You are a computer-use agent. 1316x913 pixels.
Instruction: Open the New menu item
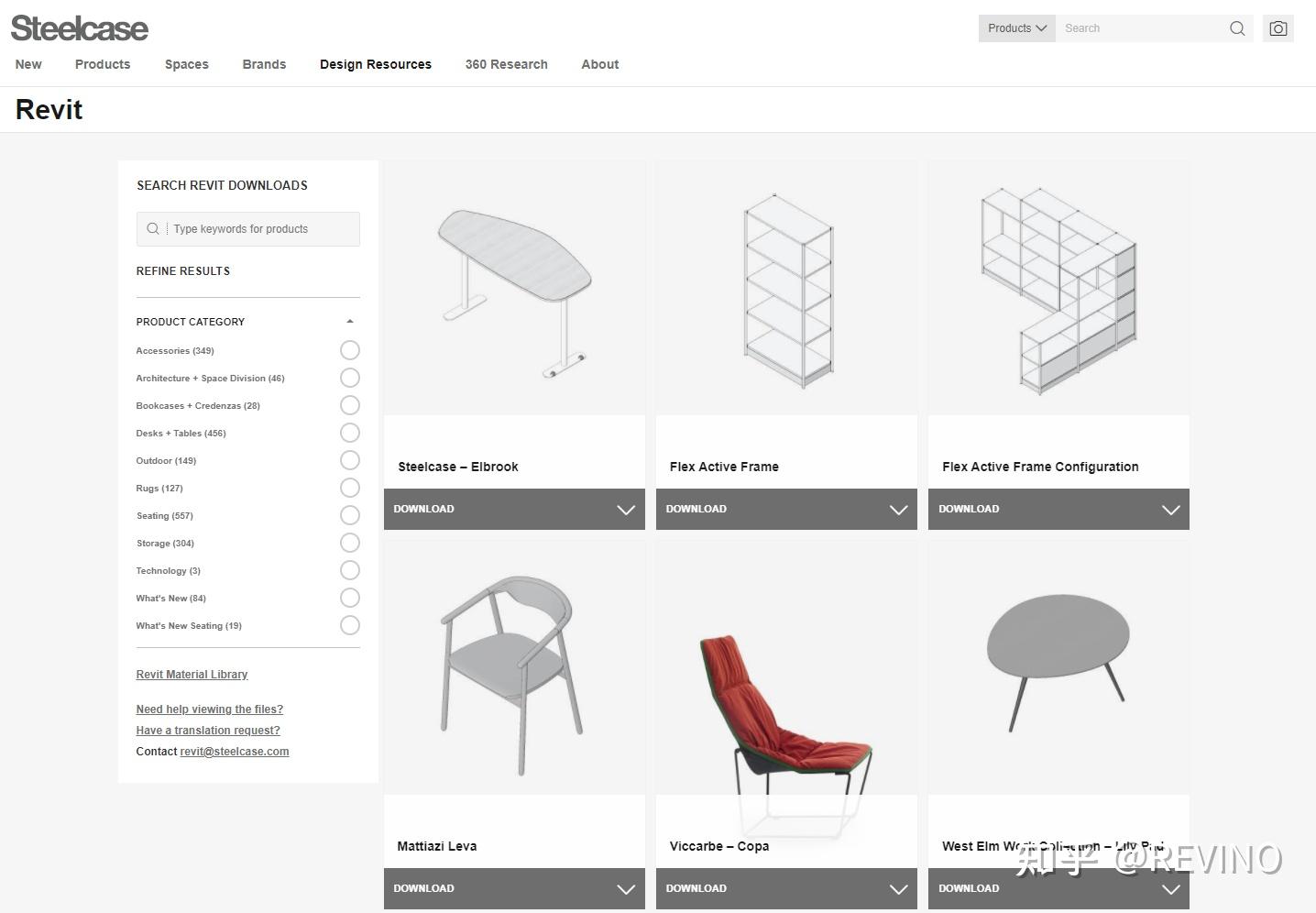coord(28,64)
